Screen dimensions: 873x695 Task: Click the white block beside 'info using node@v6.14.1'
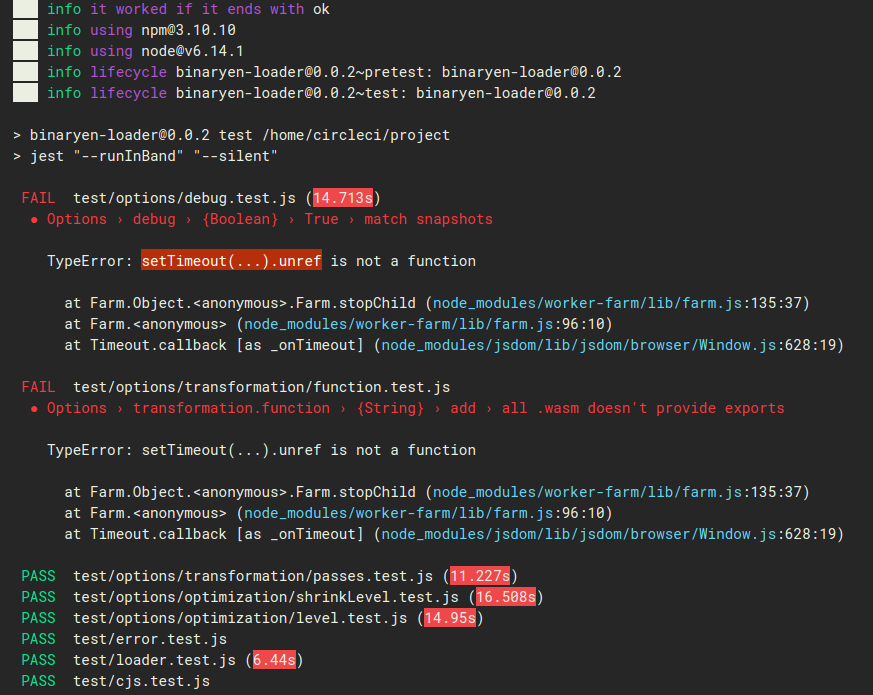(x=26, y=51)
